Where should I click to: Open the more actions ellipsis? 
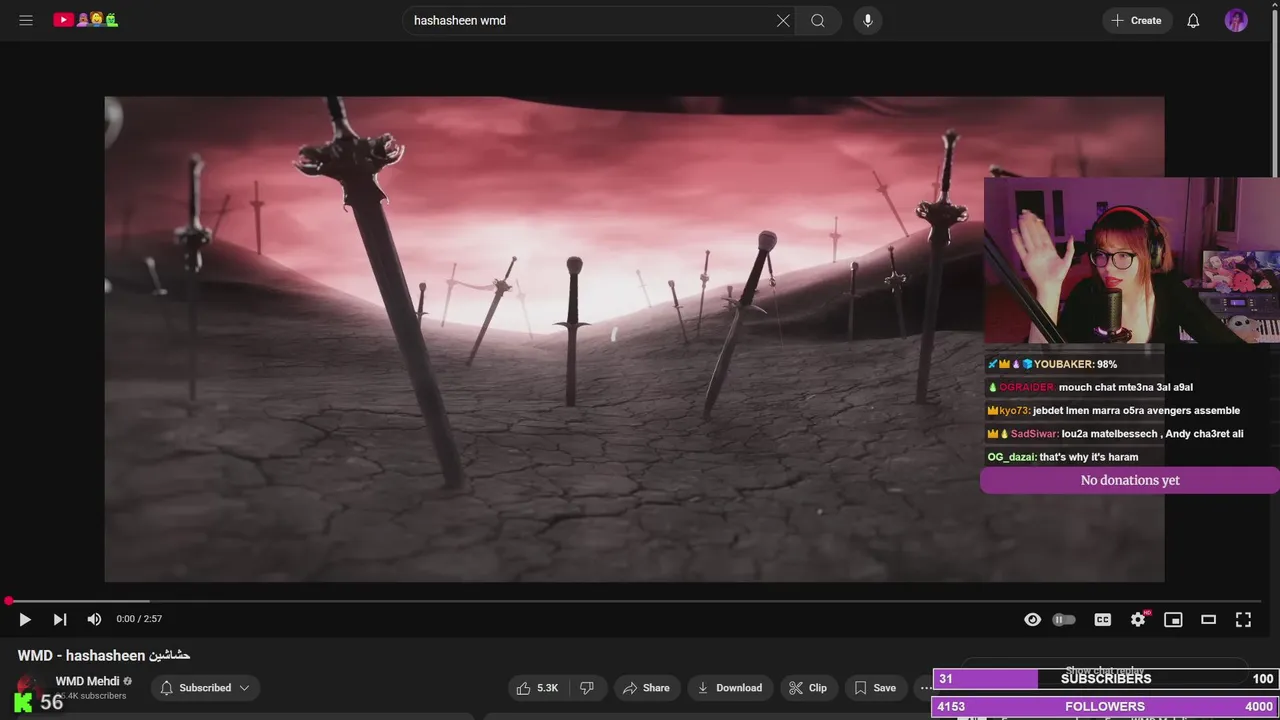click(924, 688)
